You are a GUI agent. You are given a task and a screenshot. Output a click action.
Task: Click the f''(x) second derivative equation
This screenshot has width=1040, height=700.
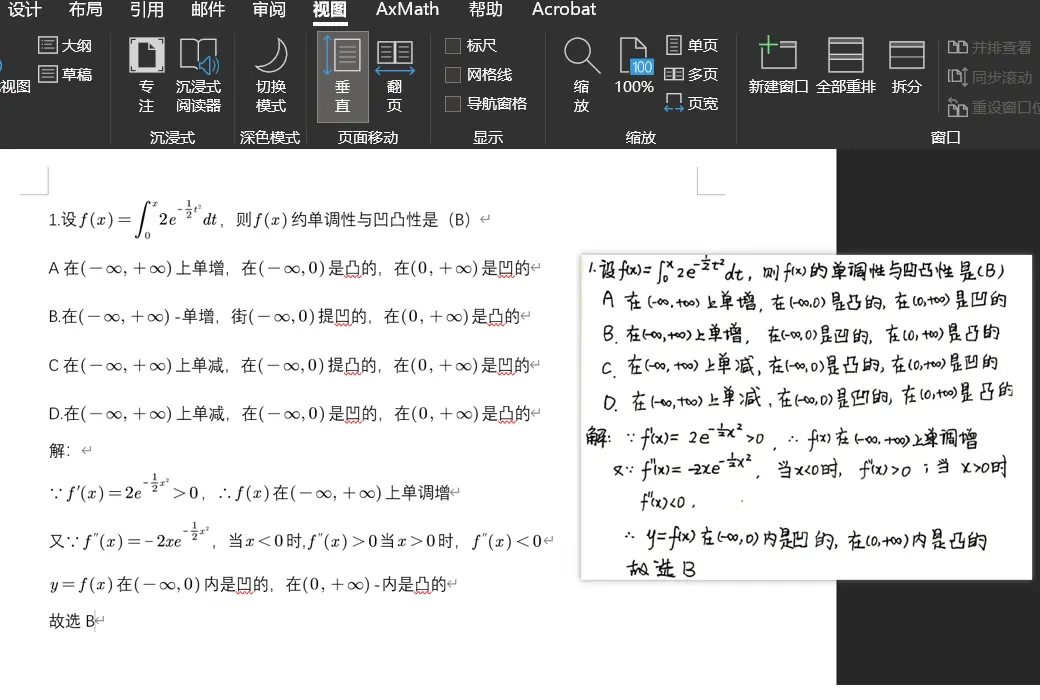click(146, 538)
